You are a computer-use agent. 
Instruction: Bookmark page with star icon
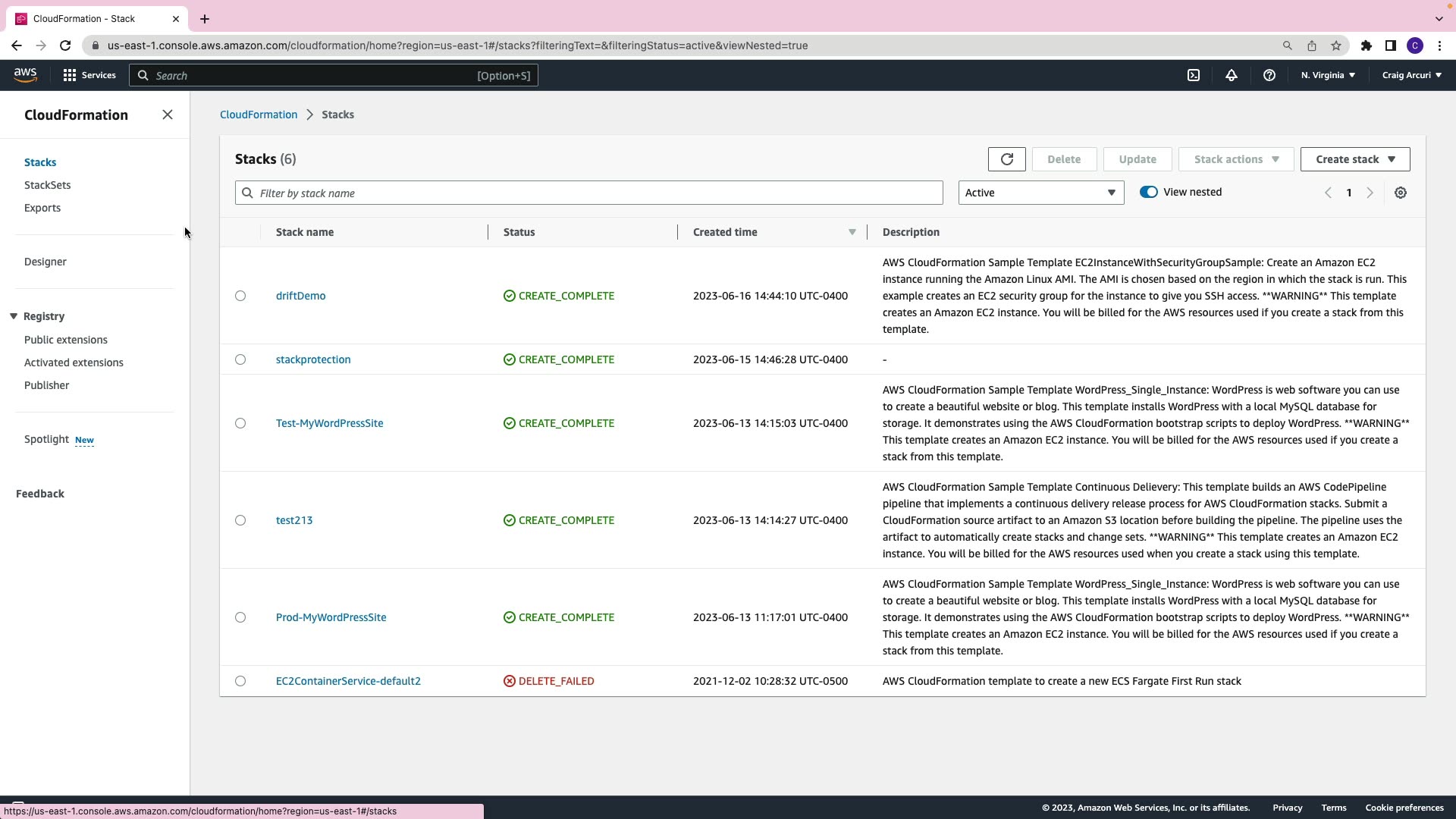coord(1335,45)
